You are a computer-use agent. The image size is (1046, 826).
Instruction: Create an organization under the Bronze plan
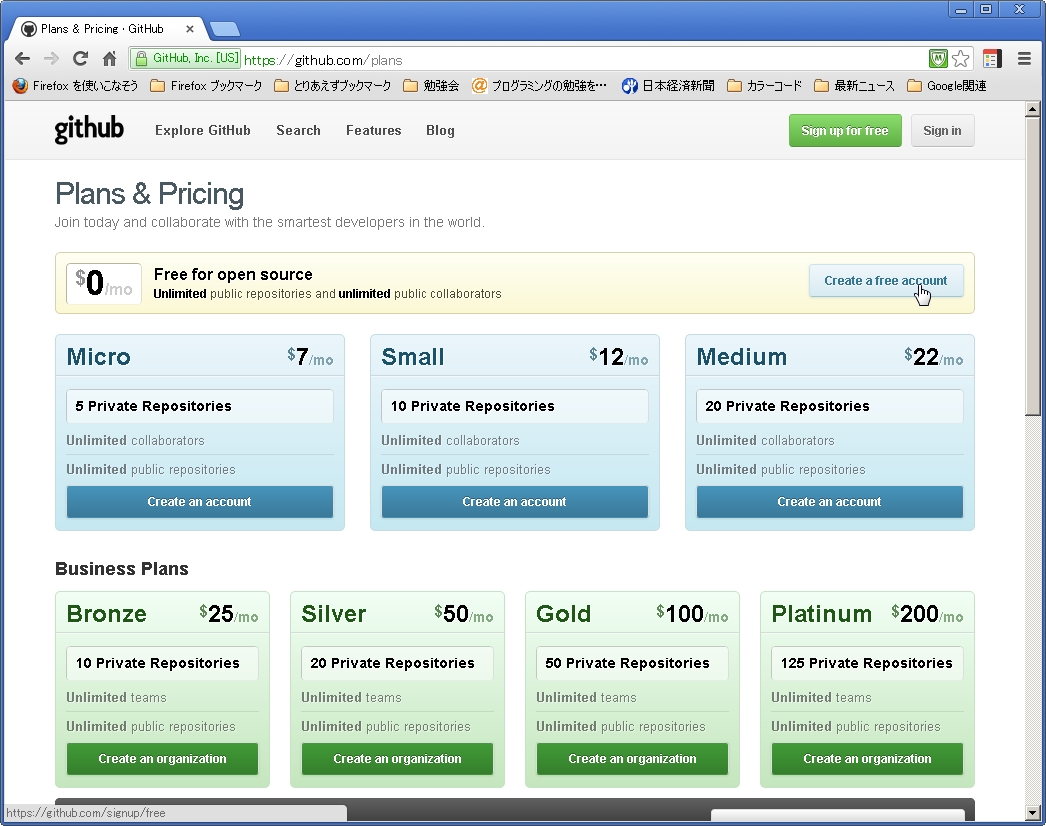coord(162,759)
